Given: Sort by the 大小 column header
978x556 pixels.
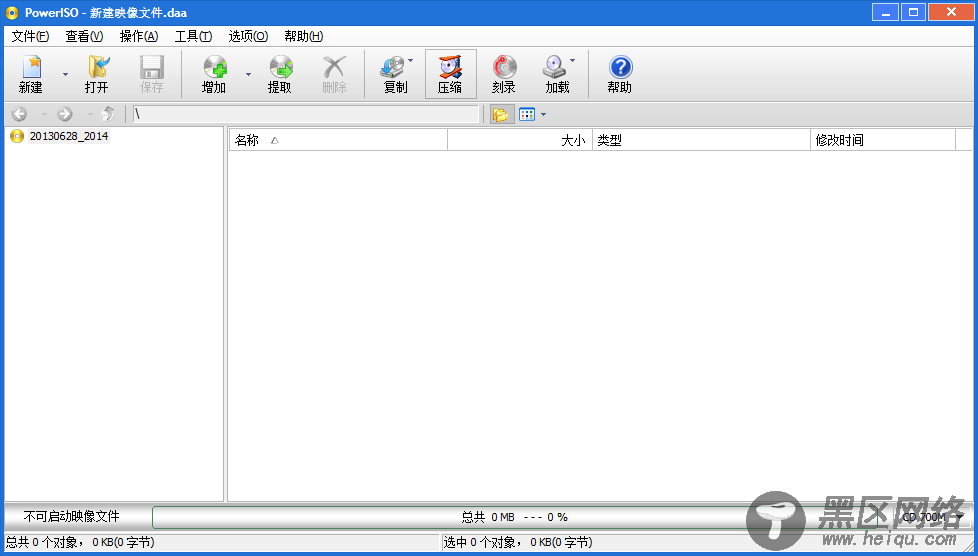Looking at the screenshot, I should click(x=520, y=140).
